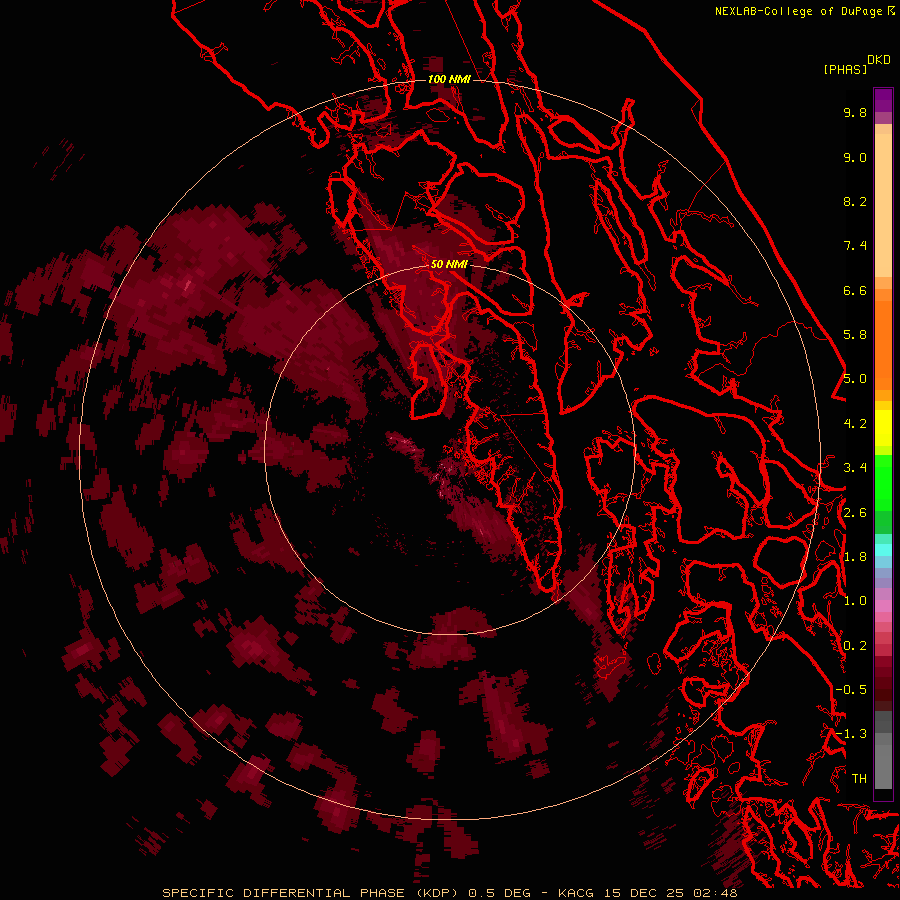900x900 pixels.
Task: Click the cyan segment of the color bar
Action: click(x=883, y=550)
